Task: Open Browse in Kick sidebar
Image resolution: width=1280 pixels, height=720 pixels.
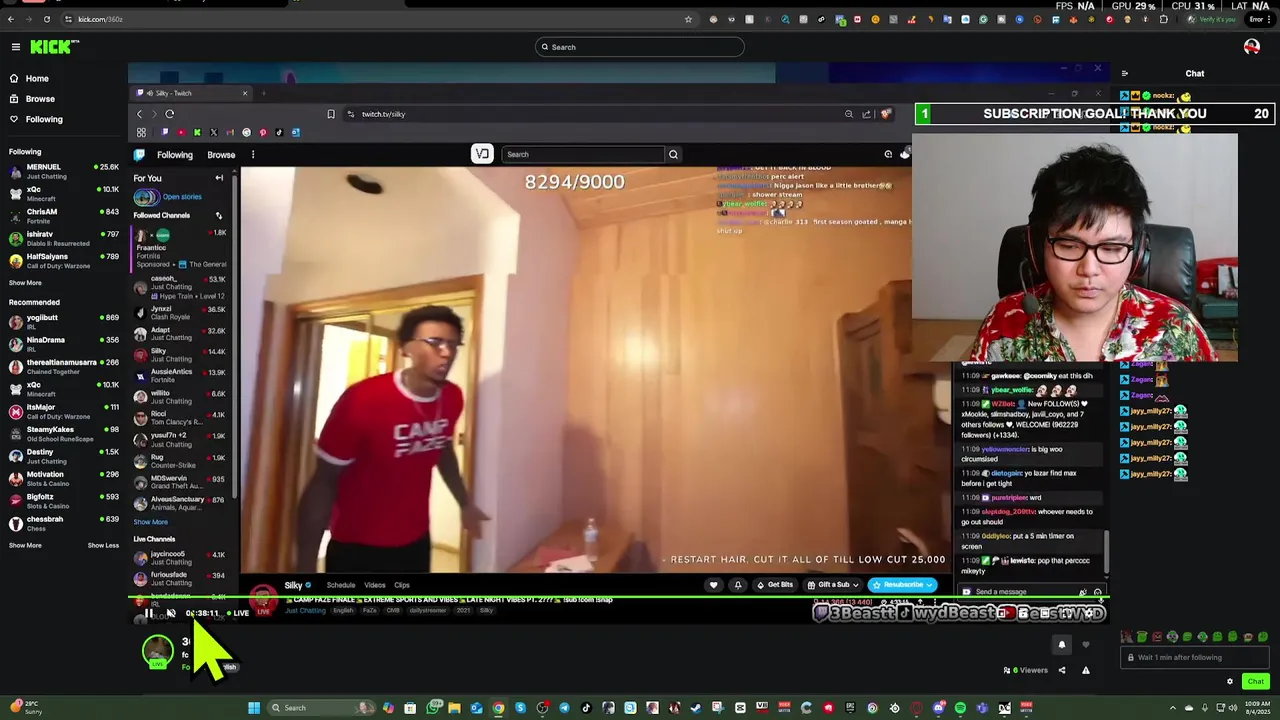Action: point(31,99)
